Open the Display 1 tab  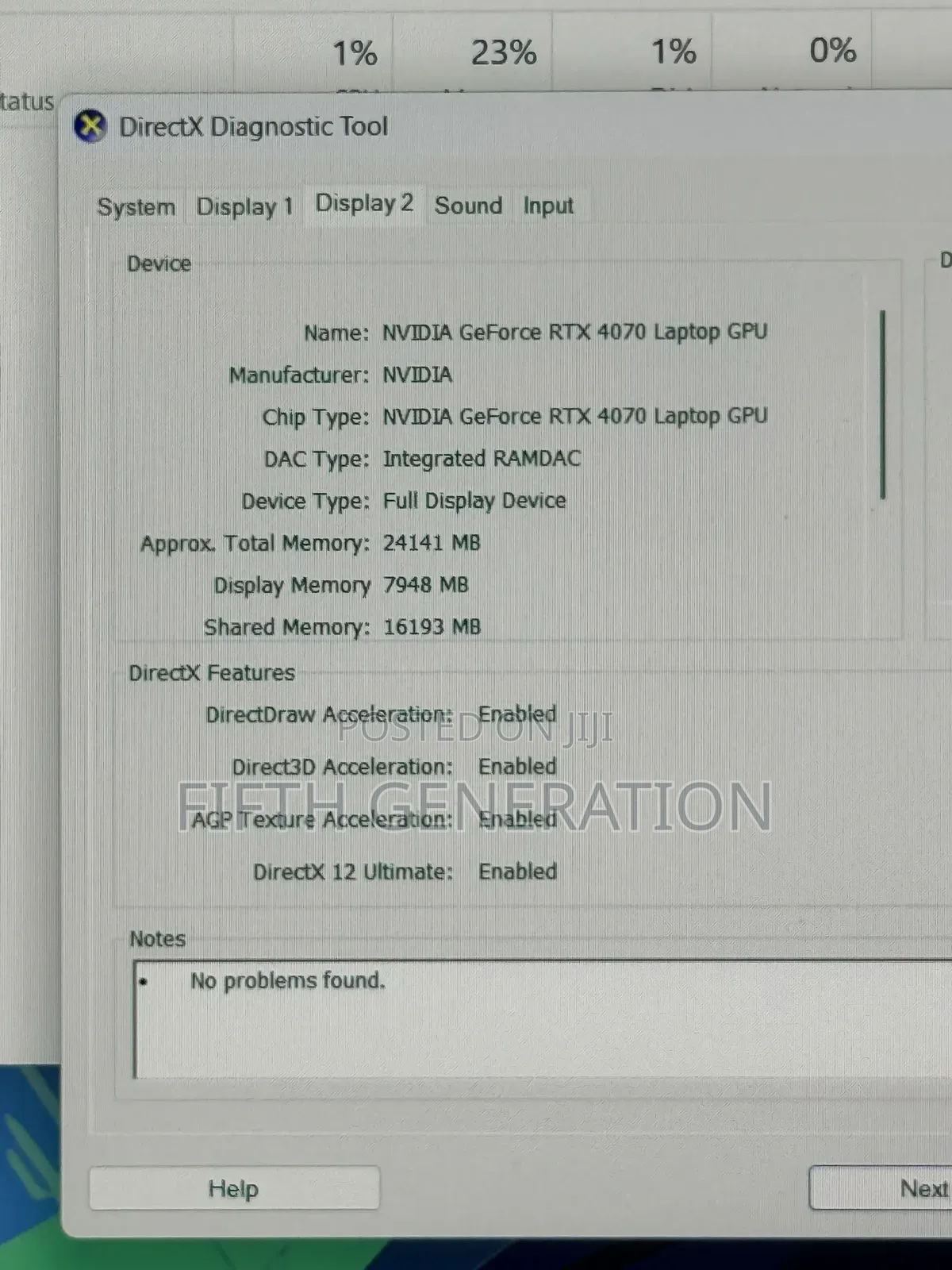point(245,206)
